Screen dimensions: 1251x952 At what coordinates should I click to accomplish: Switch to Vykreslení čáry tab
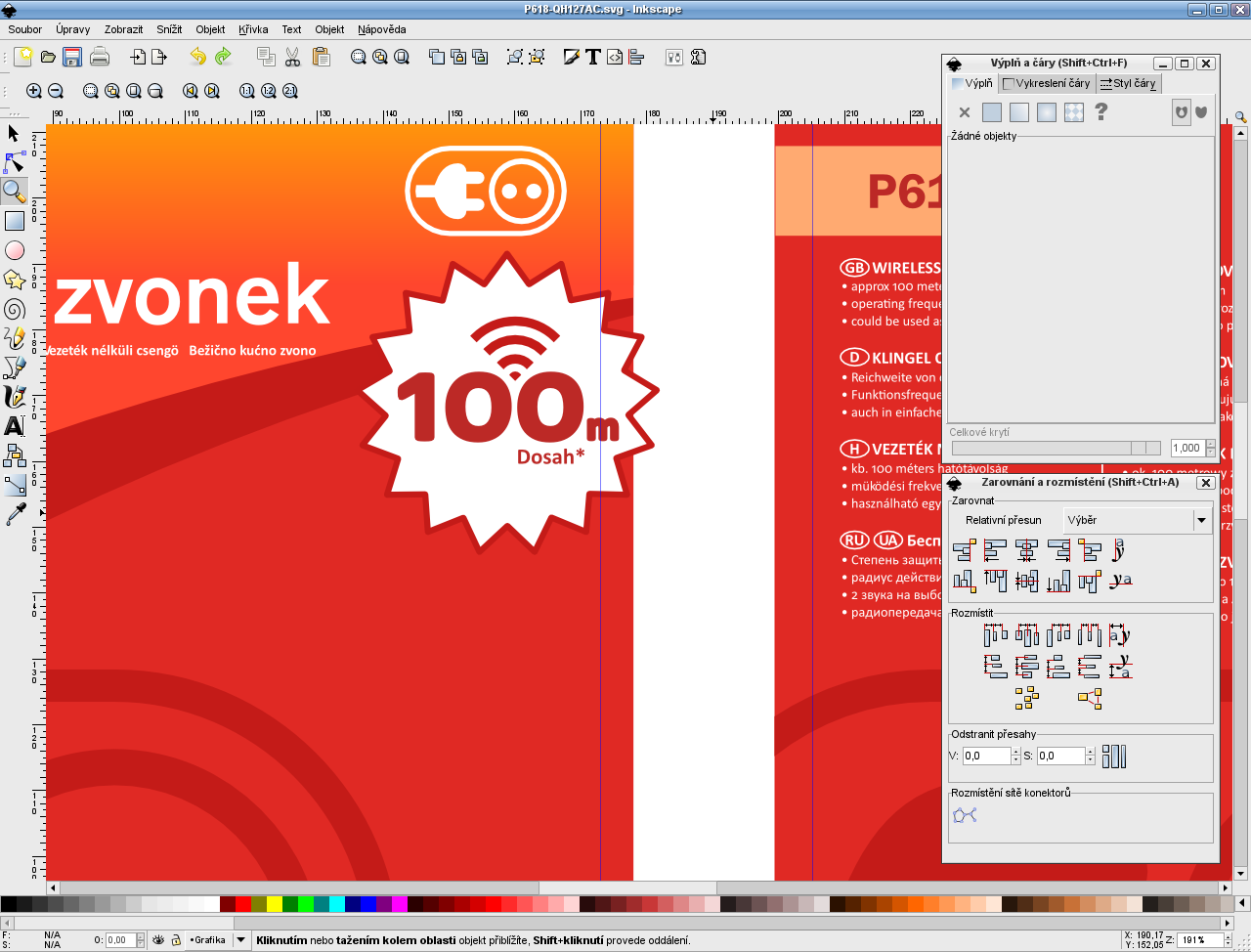(1047, 83)
